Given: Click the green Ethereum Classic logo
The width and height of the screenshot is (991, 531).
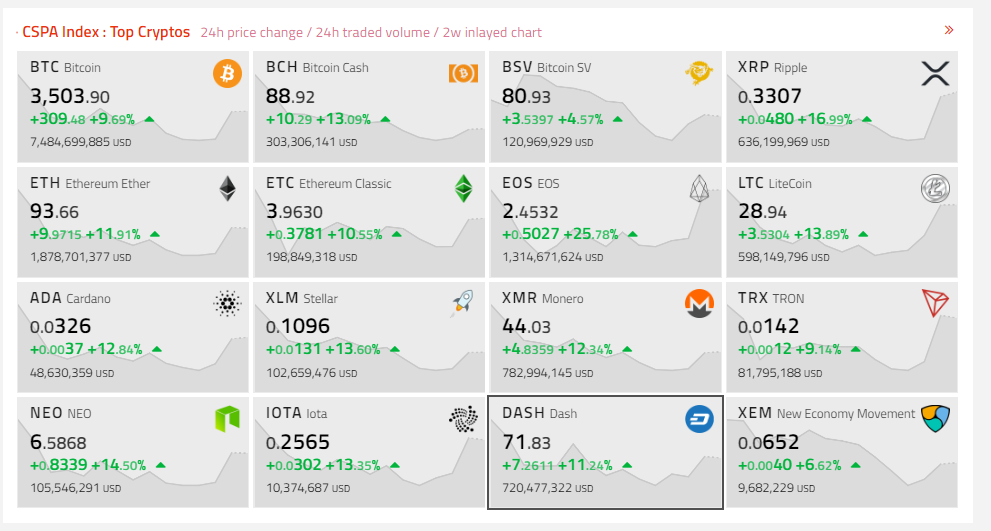Looking at the screenshot, I should click(x=463, y=188).
